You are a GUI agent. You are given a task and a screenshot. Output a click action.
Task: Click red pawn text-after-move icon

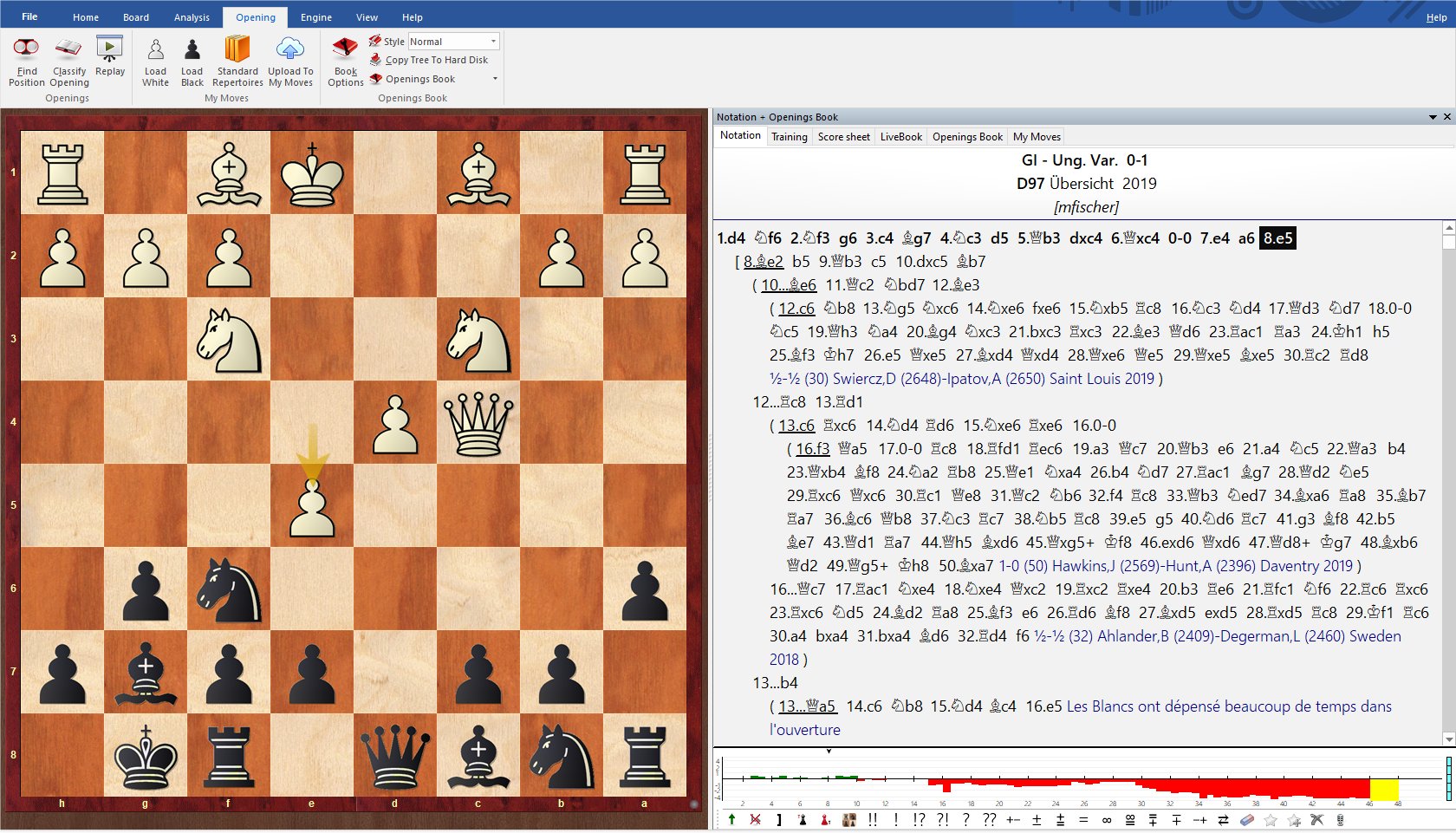[825, 819]
